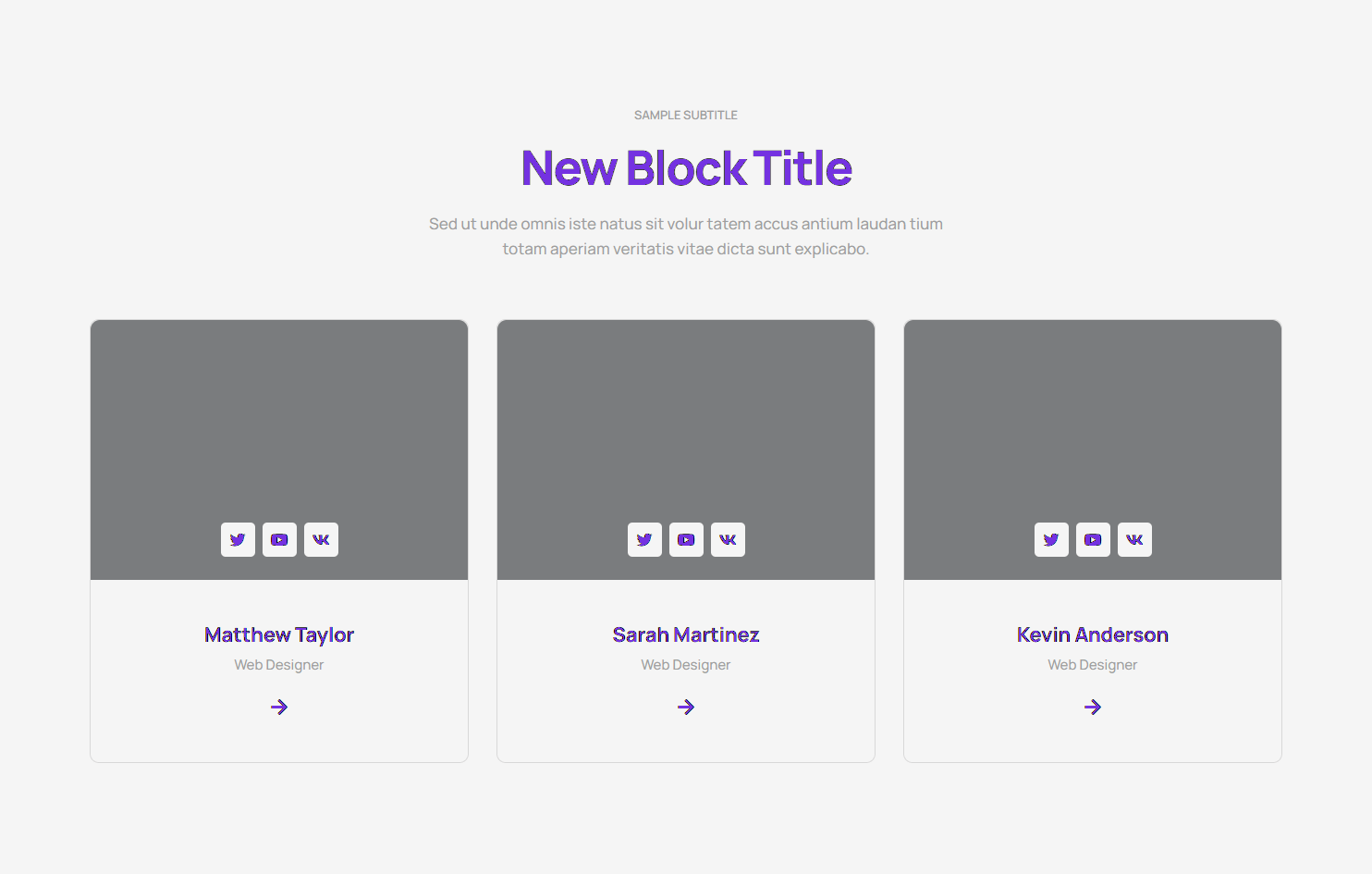Image resolution: width=1372 pixels, height=874 pixels.
Task: Select Kevin Anderson name link
Action: pos(1093,634)
